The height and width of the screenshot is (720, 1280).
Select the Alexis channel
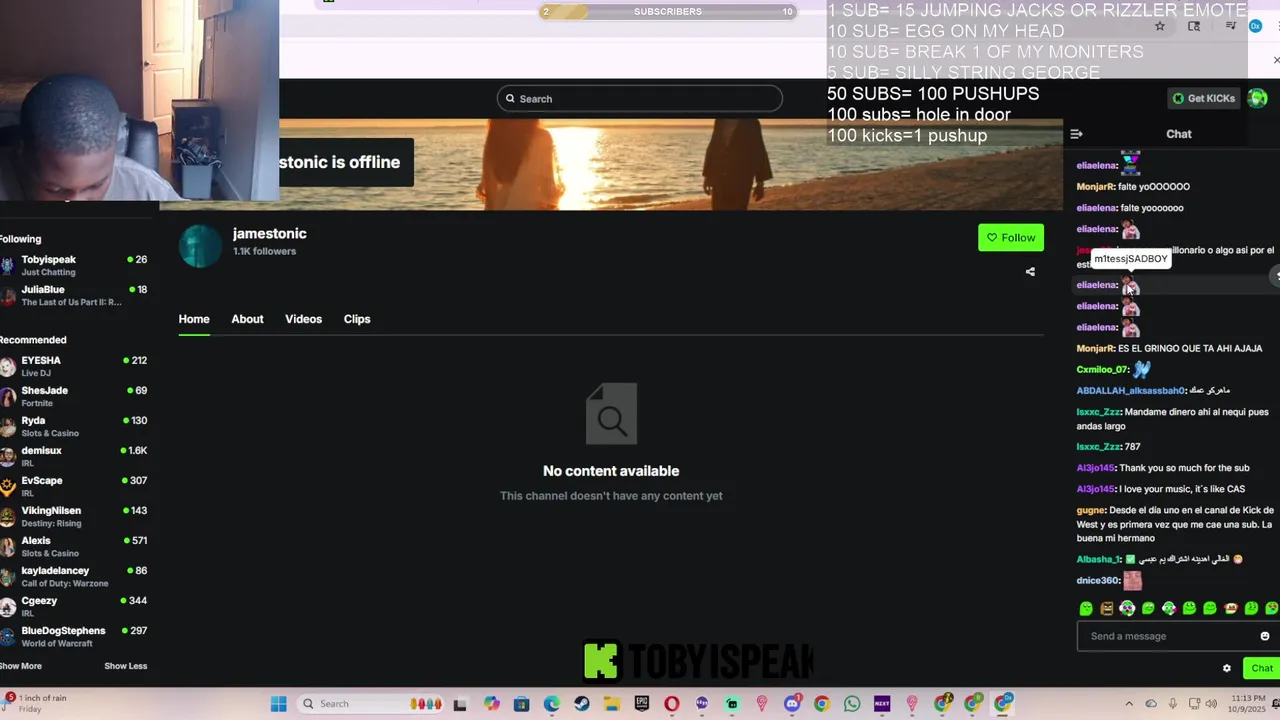74,546
